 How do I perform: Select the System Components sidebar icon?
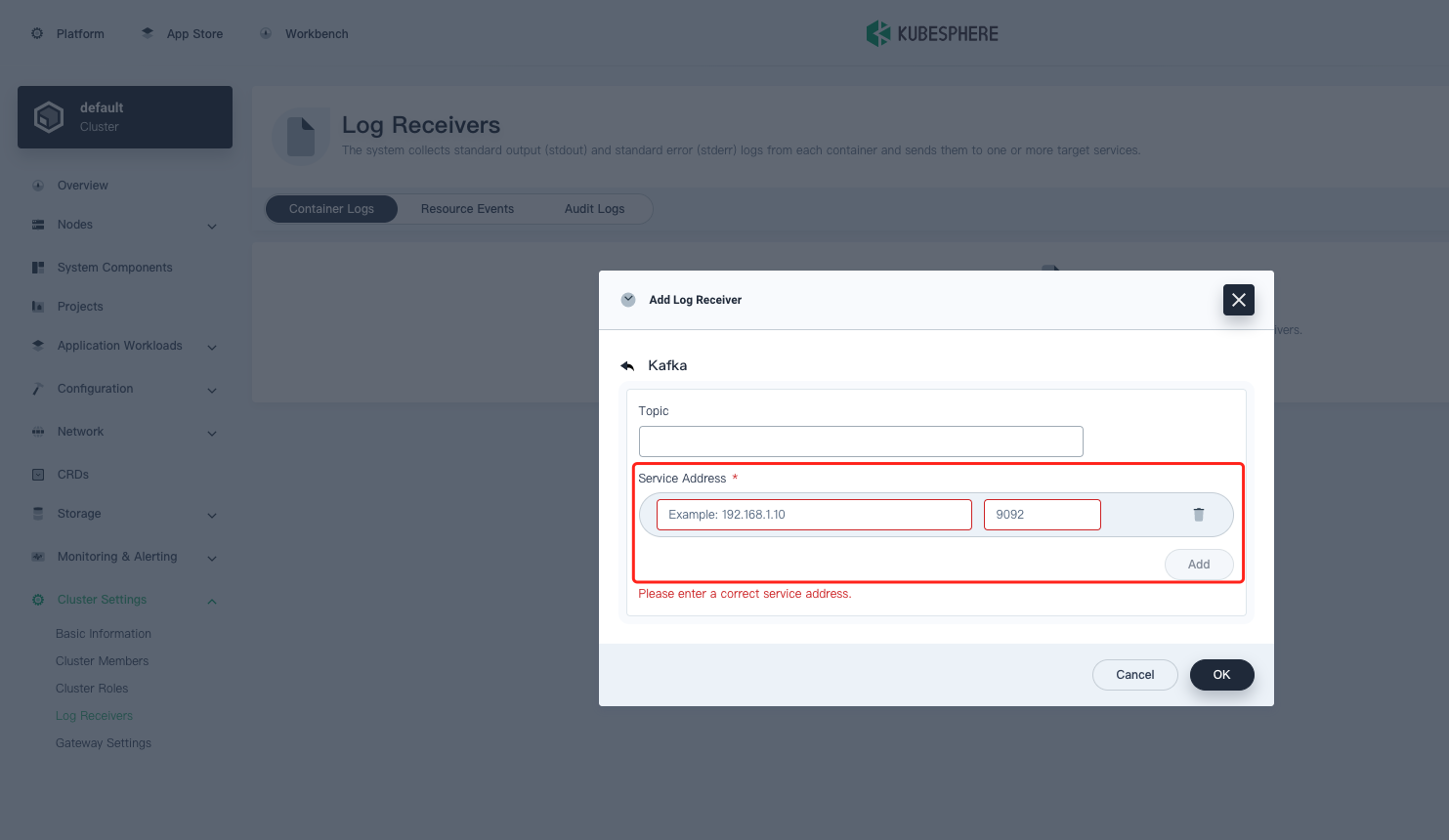[37, 267]
